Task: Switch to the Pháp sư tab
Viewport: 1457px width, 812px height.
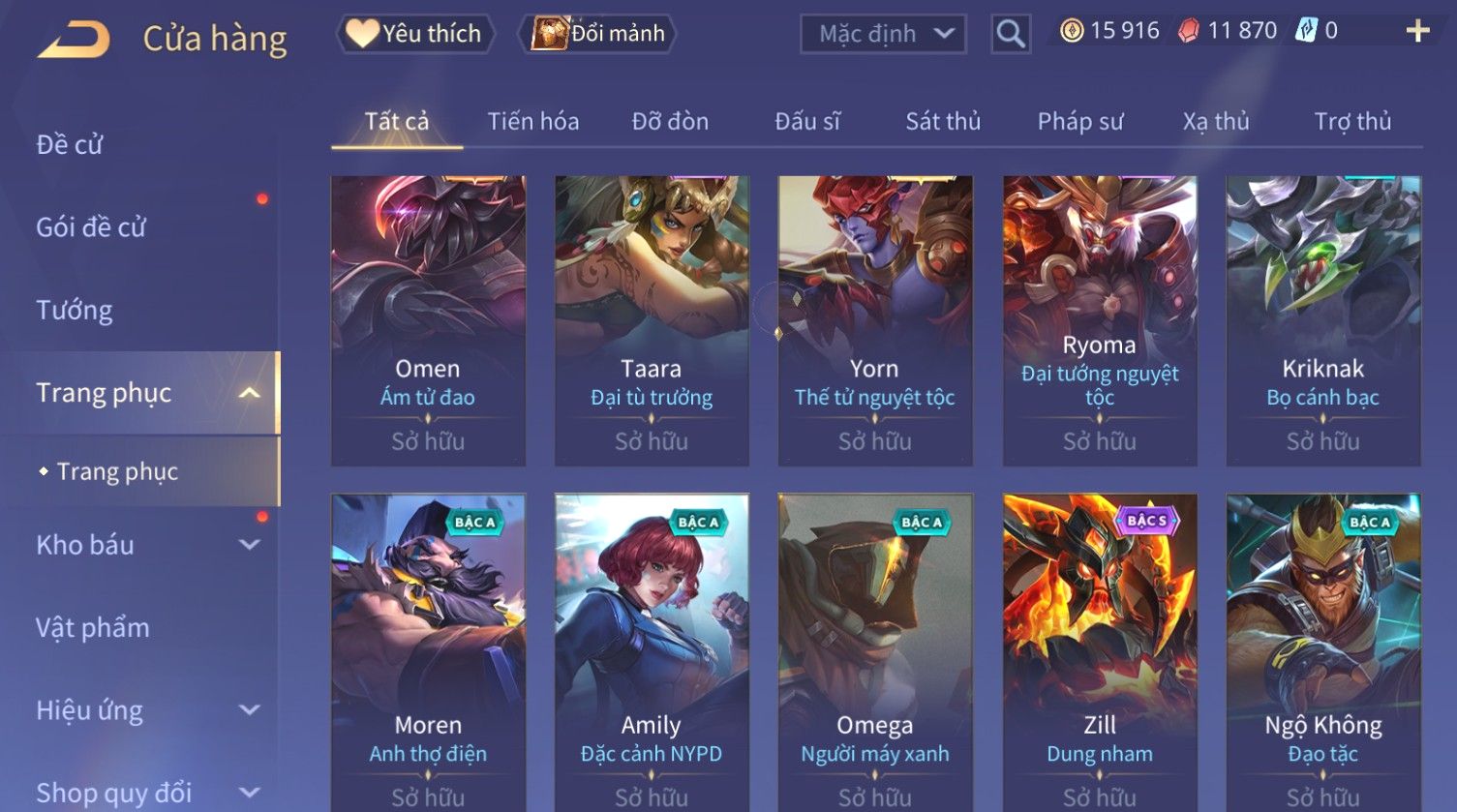Action: click(1080, 121)
